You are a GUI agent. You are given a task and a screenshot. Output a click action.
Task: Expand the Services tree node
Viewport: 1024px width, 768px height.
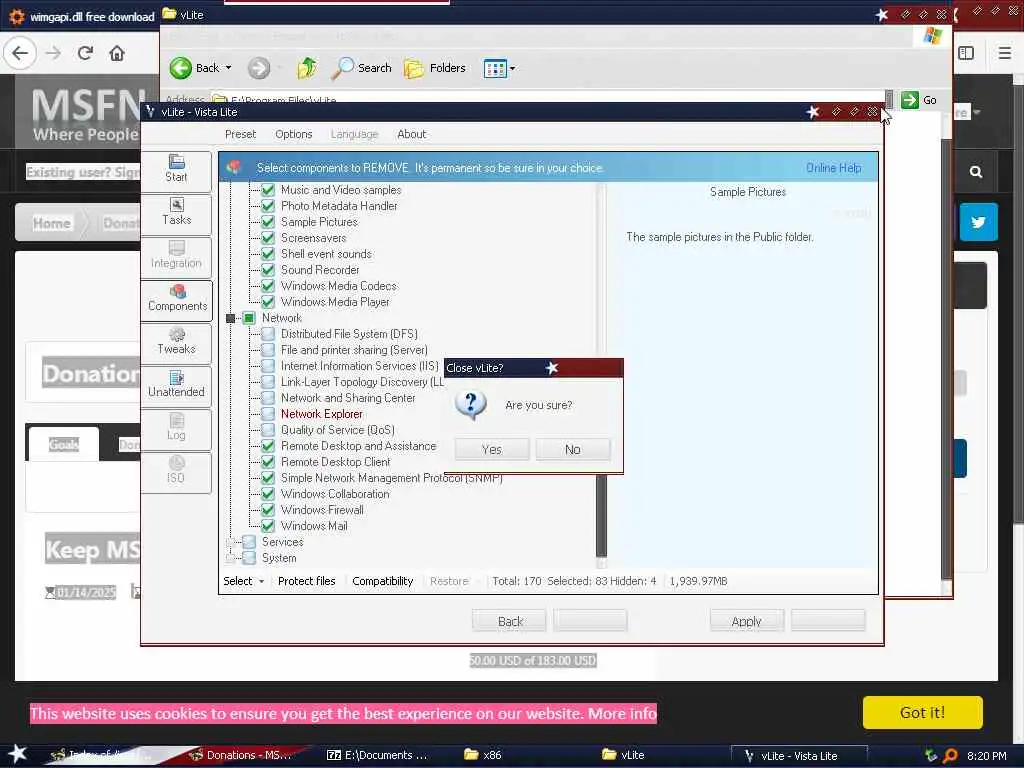point(231,542)
